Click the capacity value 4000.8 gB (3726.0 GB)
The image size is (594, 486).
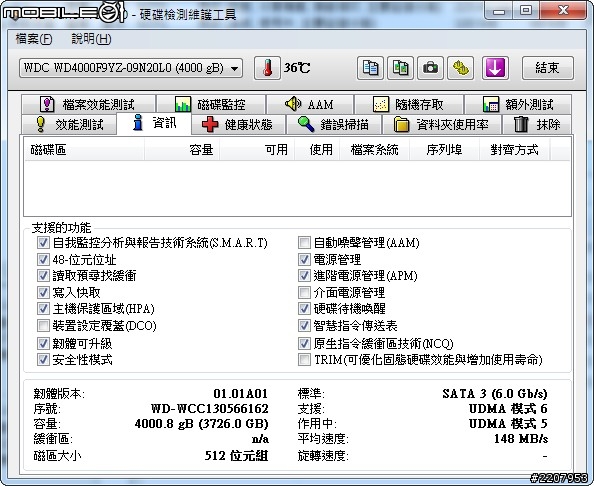[202, 423]
